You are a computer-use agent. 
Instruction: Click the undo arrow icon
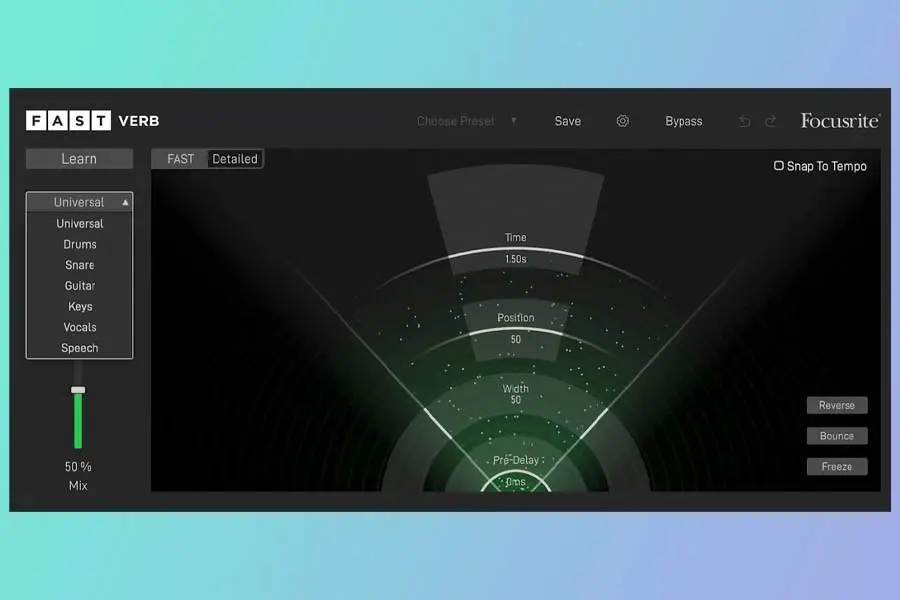(744, 121)
